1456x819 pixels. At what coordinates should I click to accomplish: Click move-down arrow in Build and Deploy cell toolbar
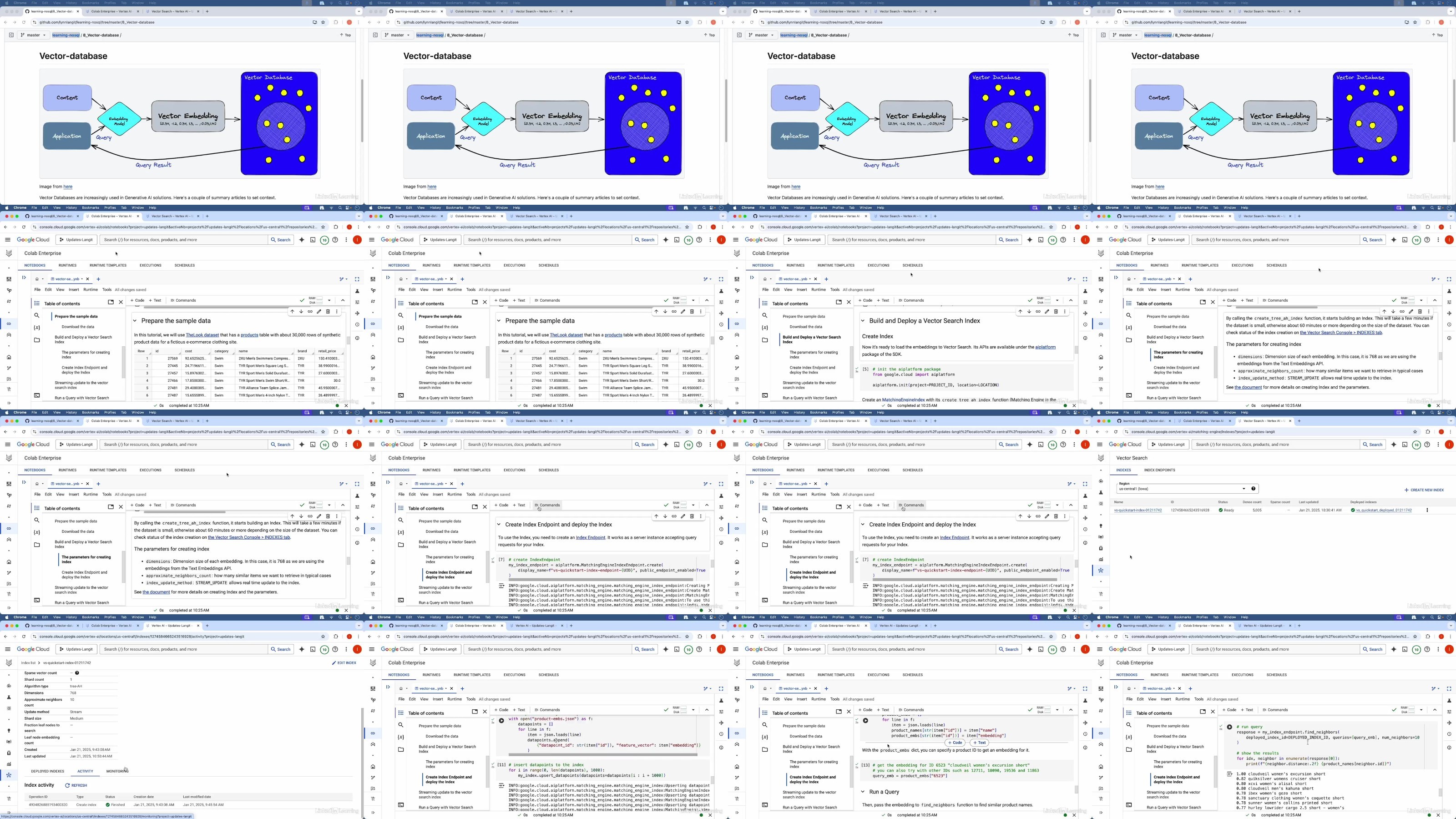(1029, 311)
